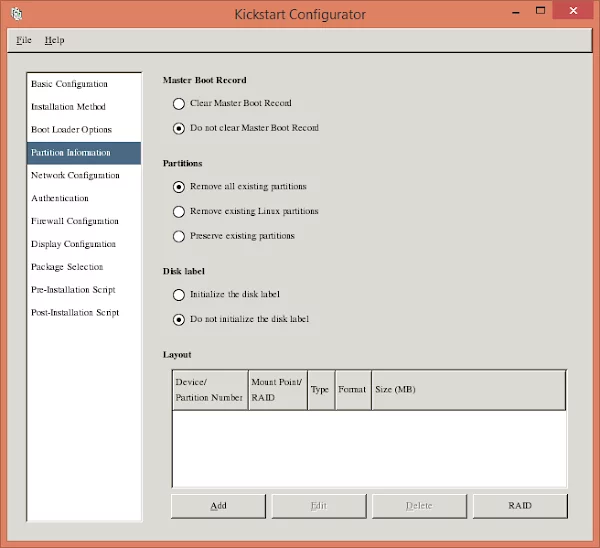Go to Firewall Configuration

tap(84, 221)
